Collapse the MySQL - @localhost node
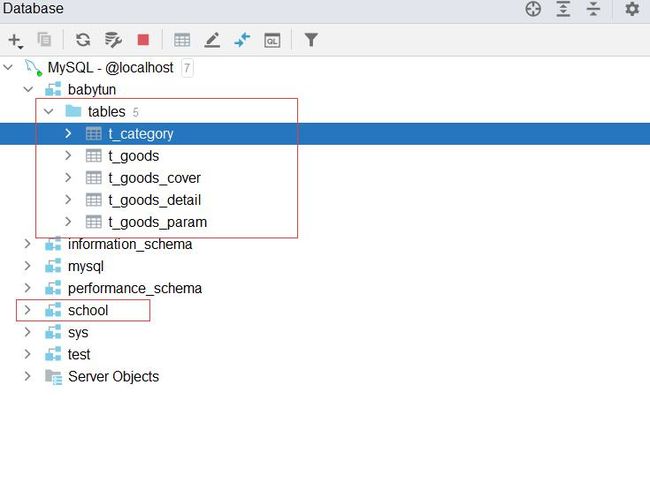This screenshot has width=650, height=498. pyautogui.click(x=8, y=67)
